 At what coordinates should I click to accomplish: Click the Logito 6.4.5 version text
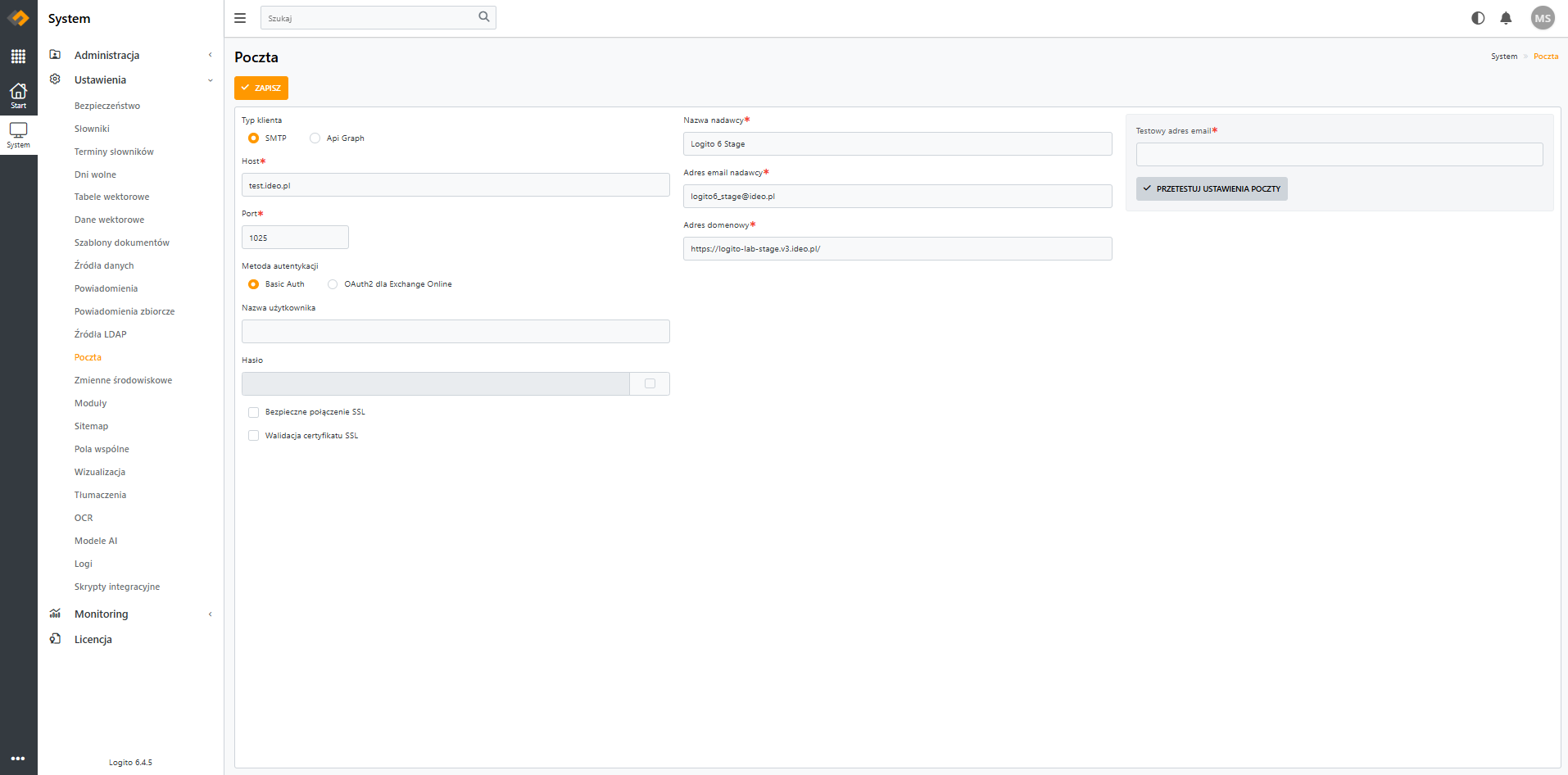coord(130,763)
